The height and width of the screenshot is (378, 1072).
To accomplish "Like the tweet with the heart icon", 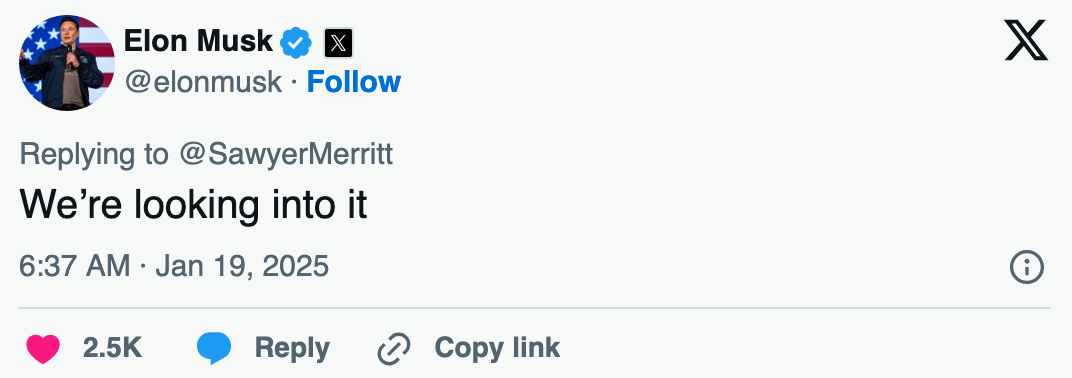I will coord(43,349).
